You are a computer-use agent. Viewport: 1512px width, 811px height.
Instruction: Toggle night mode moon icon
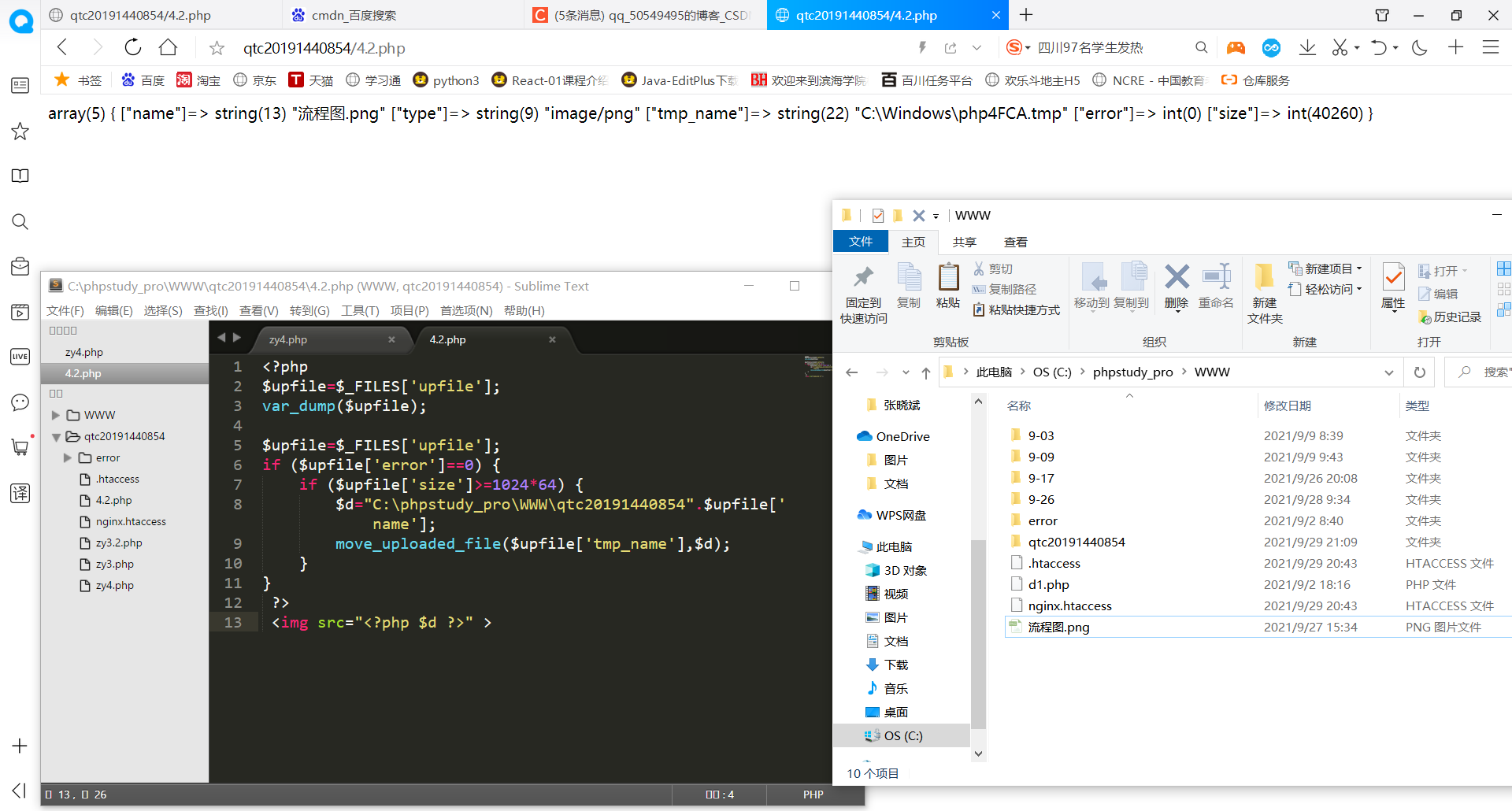tap(1420, 47)
